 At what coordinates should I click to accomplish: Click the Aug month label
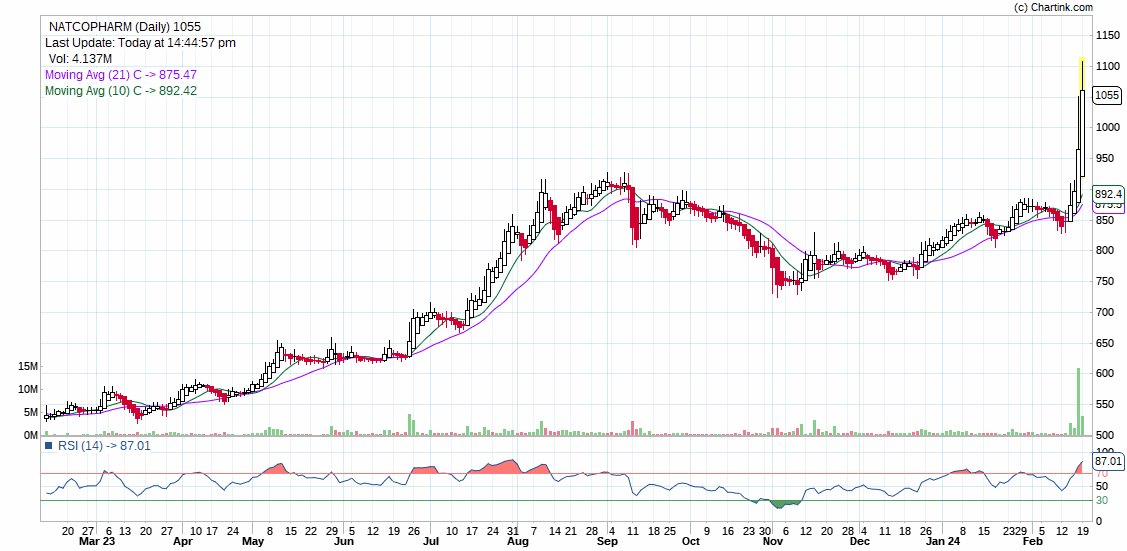click(x=518, y=540)
